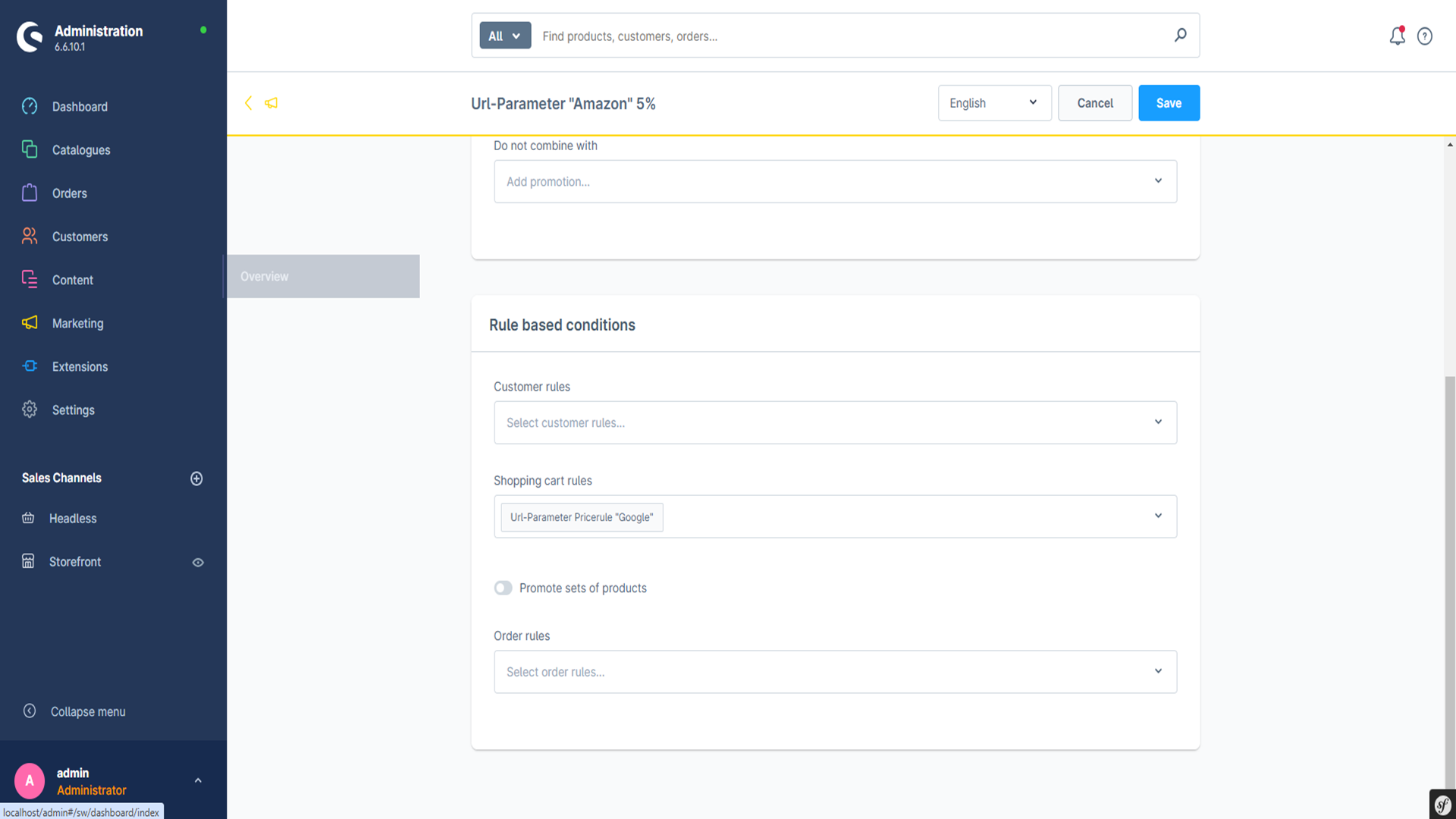Click the yellow megaphone icon in page header
The width and height of the screenshot is (1456, 819).
271,103
